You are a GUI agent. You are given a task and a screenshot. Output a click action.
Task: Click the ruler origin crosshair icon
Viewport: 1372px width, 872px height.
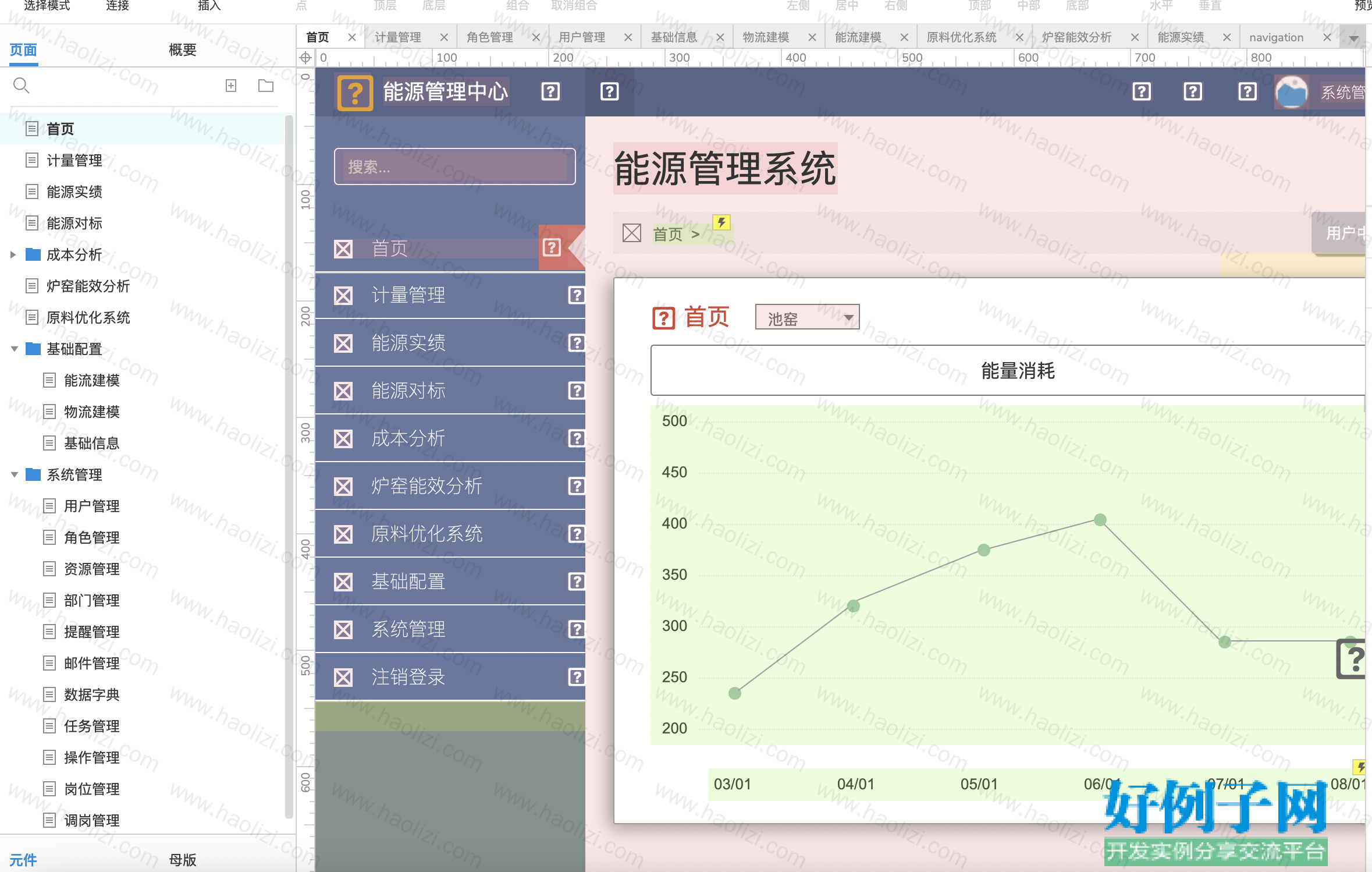(x=305, y=58)
